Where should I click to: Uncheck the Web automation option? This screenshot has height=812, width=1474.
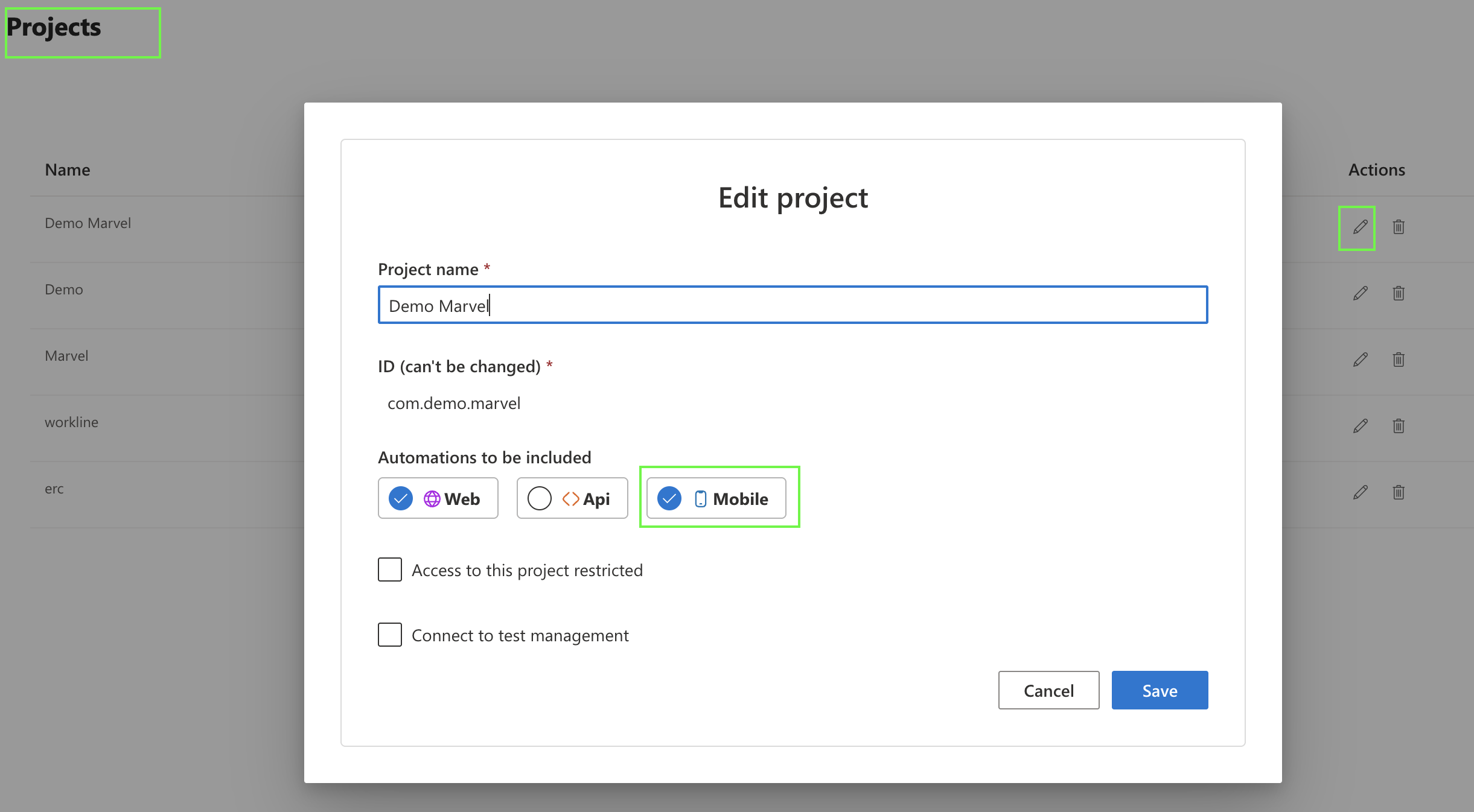pyautogui.click(x=401, y=498)
